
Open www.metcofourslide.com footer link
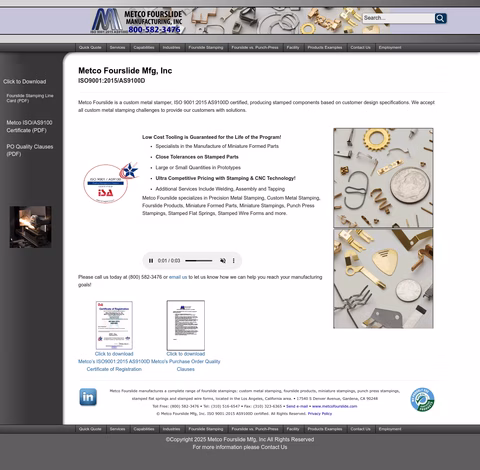335,406
